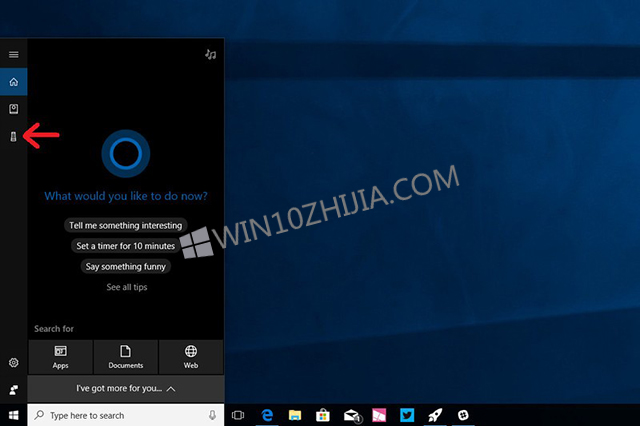Screen dimensions: 640x426
Task: Expand 'I've got more for you...'
Action: pyautogui.click(x=126, y=389)
